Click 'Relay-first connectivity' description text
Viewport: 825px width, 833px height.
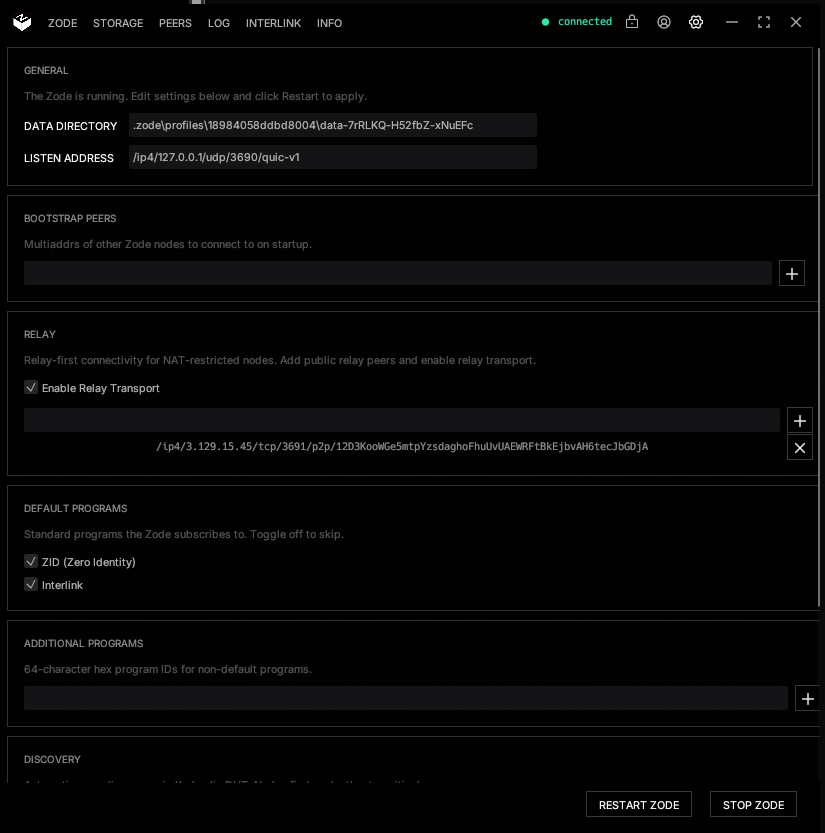coord(280,360)
